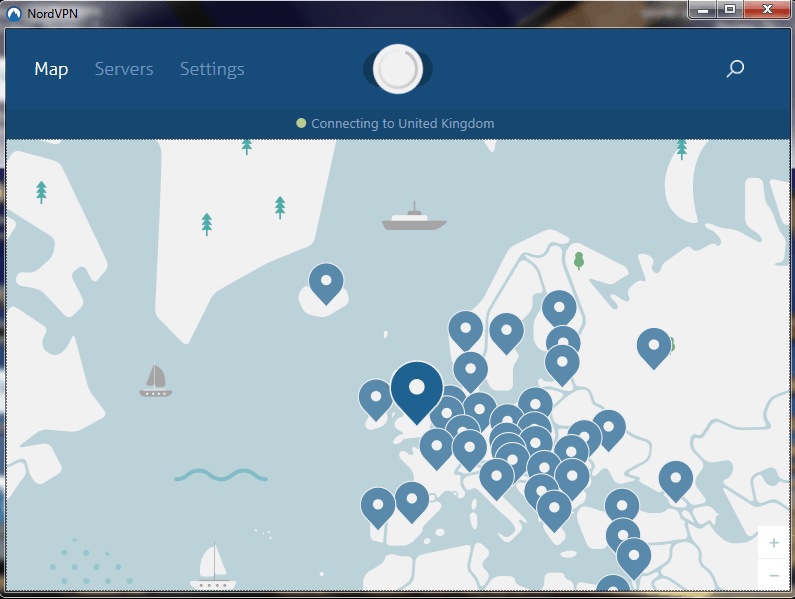The width and height of the screenshot is (795, 599).
Task: Select the Norway location pin
Action: [x=465, y=328]
